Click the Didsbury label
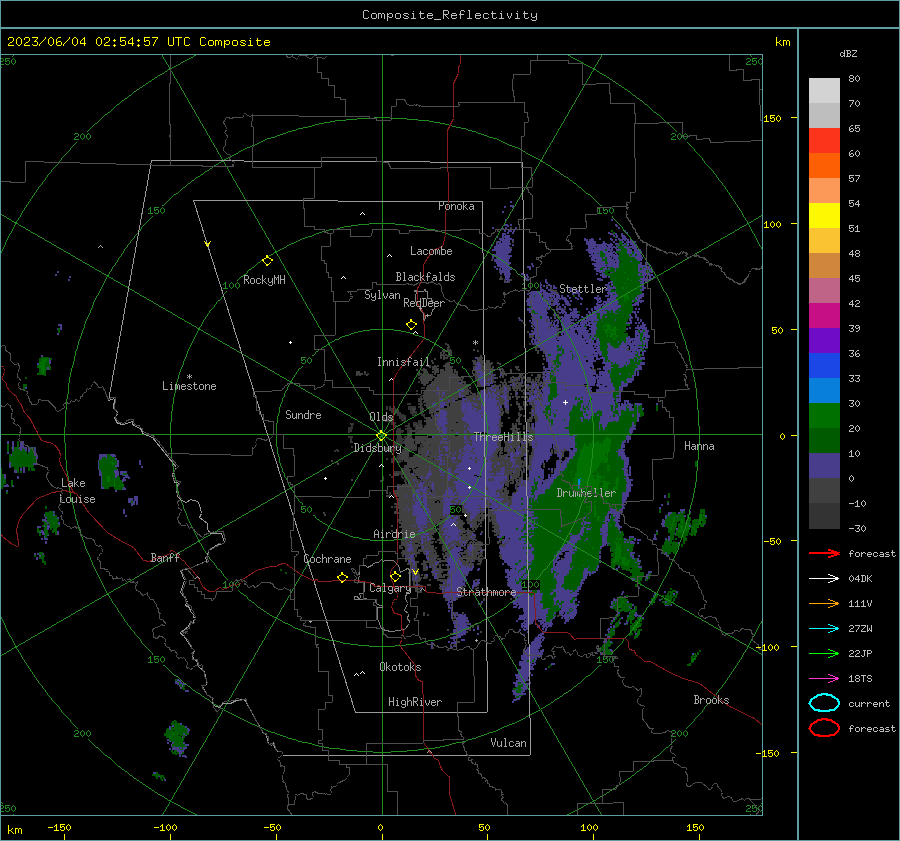 377,448
